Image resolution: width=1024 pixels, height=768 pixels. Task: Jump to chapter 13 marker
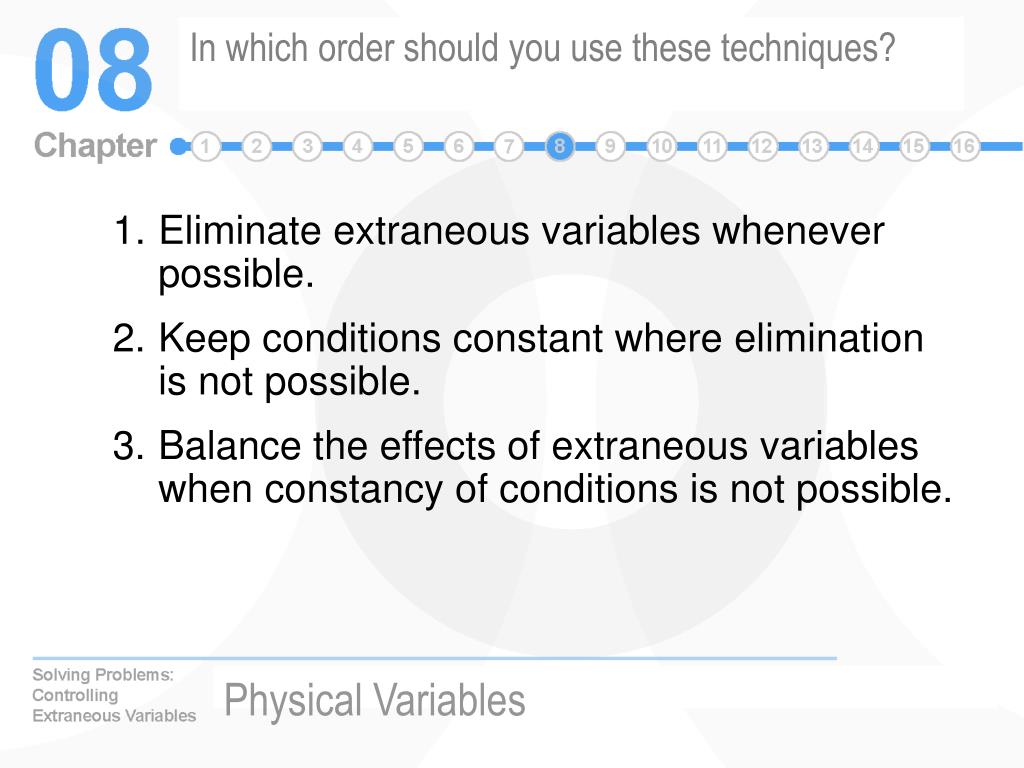coord(812,146)
